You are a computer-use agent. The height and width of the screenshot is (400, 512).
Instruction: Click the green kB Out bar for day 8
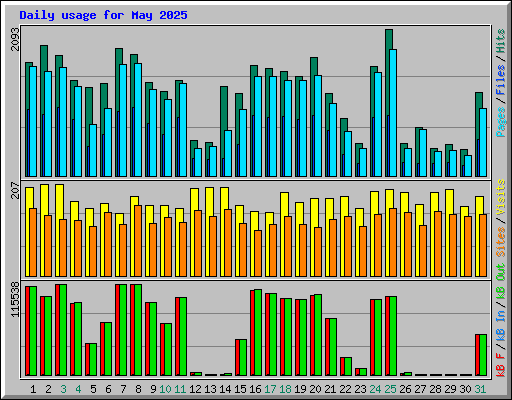click(x=138, y=330)
